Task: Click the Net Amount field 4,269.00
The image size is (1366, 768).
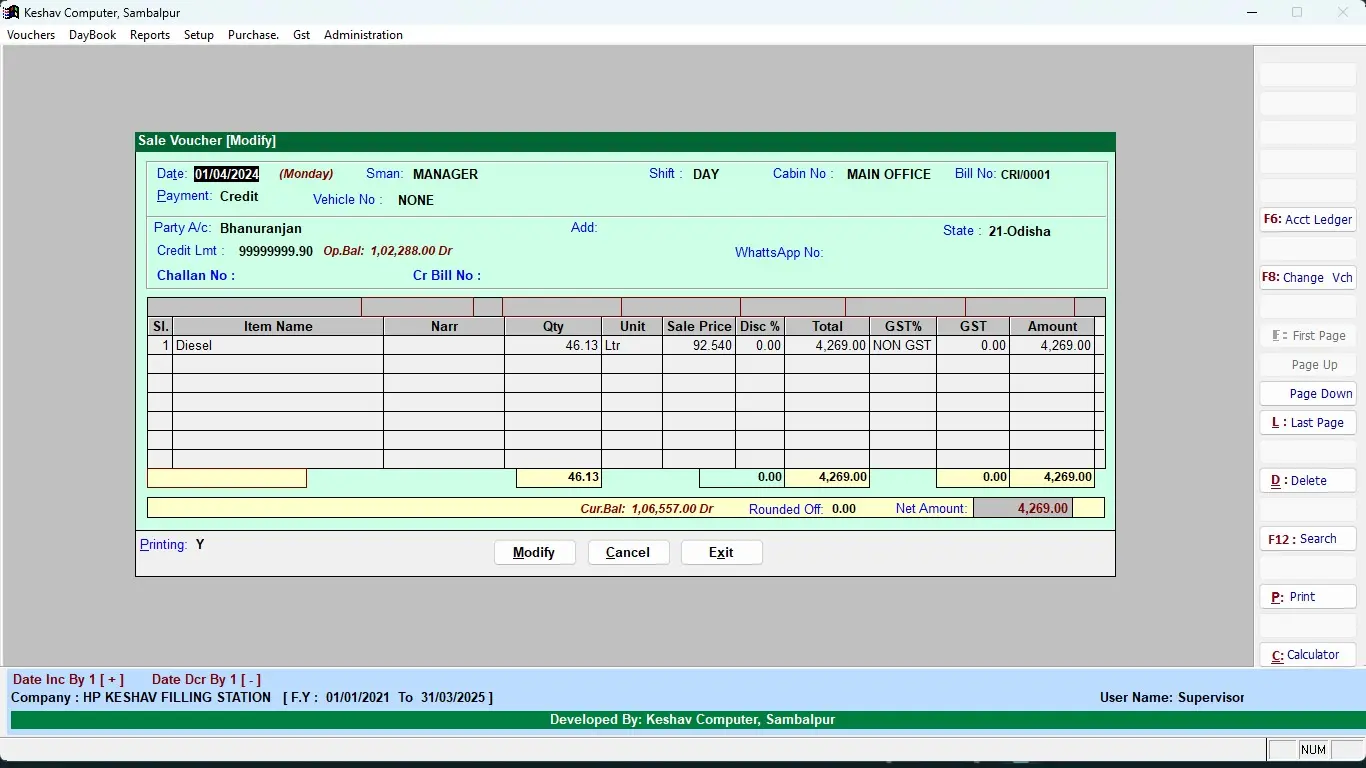Action: click(x=1023, y=508)
